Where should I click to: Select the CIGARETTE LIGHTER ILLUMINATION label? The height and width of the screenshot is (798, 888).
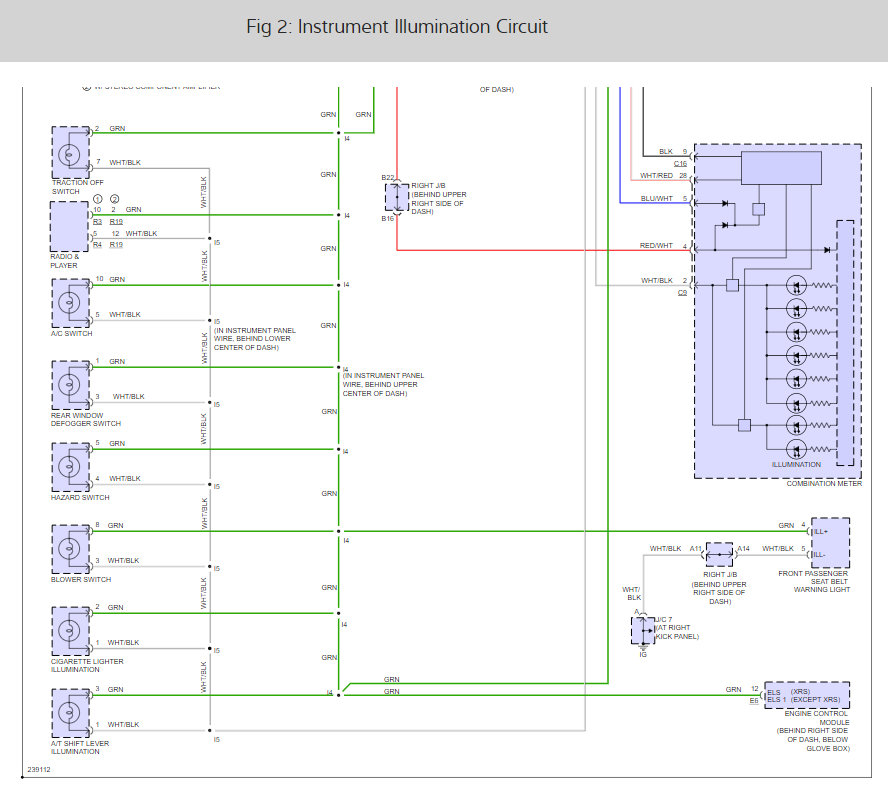[87, 665]
